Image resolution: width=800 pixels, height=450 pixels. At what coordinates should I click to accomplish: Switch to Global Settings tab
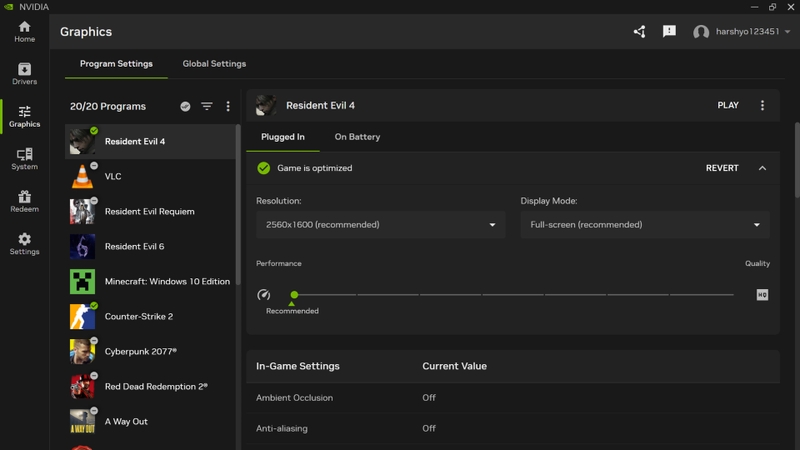214,64
